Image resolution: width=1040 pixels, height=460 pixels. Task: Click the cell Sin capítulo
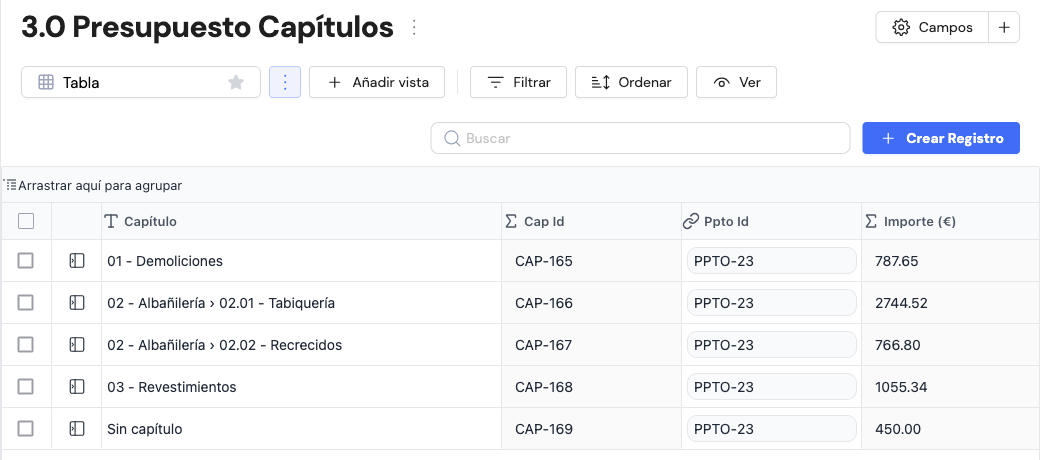(x=302, y=429)
